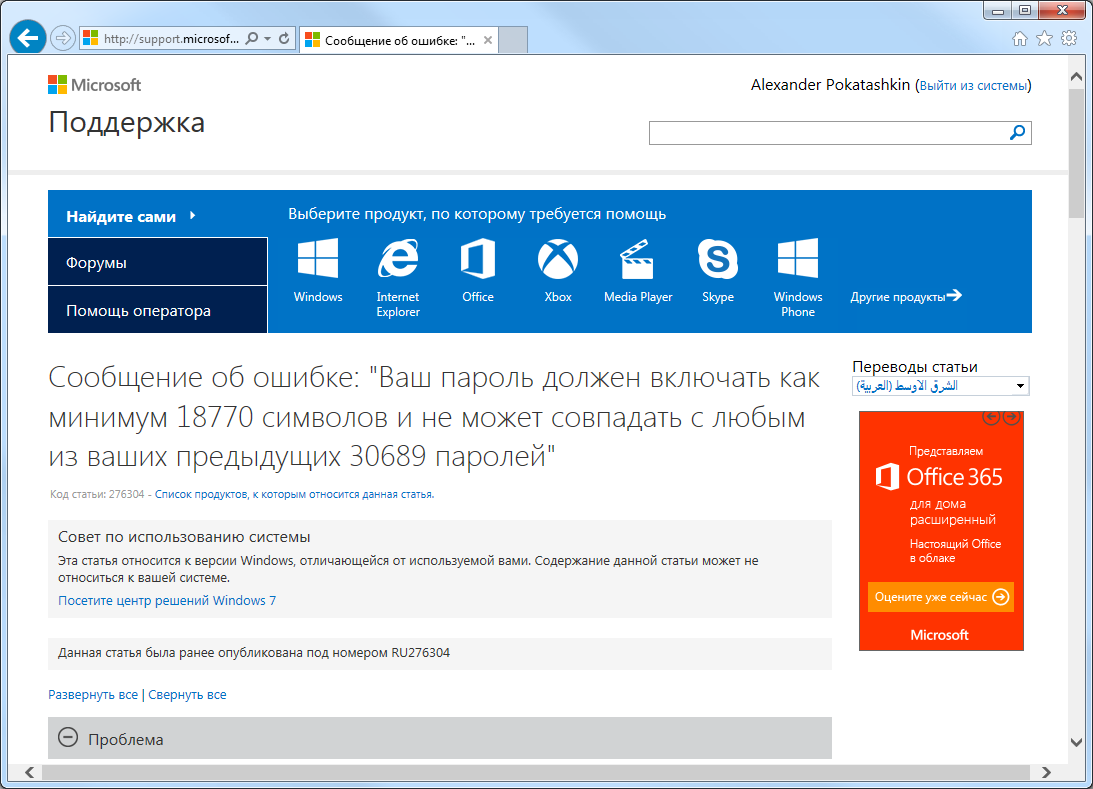Click the 'Оцените уже сейчас' button
This screenshot has width=1093, height=789.
[x=940, y=597]
